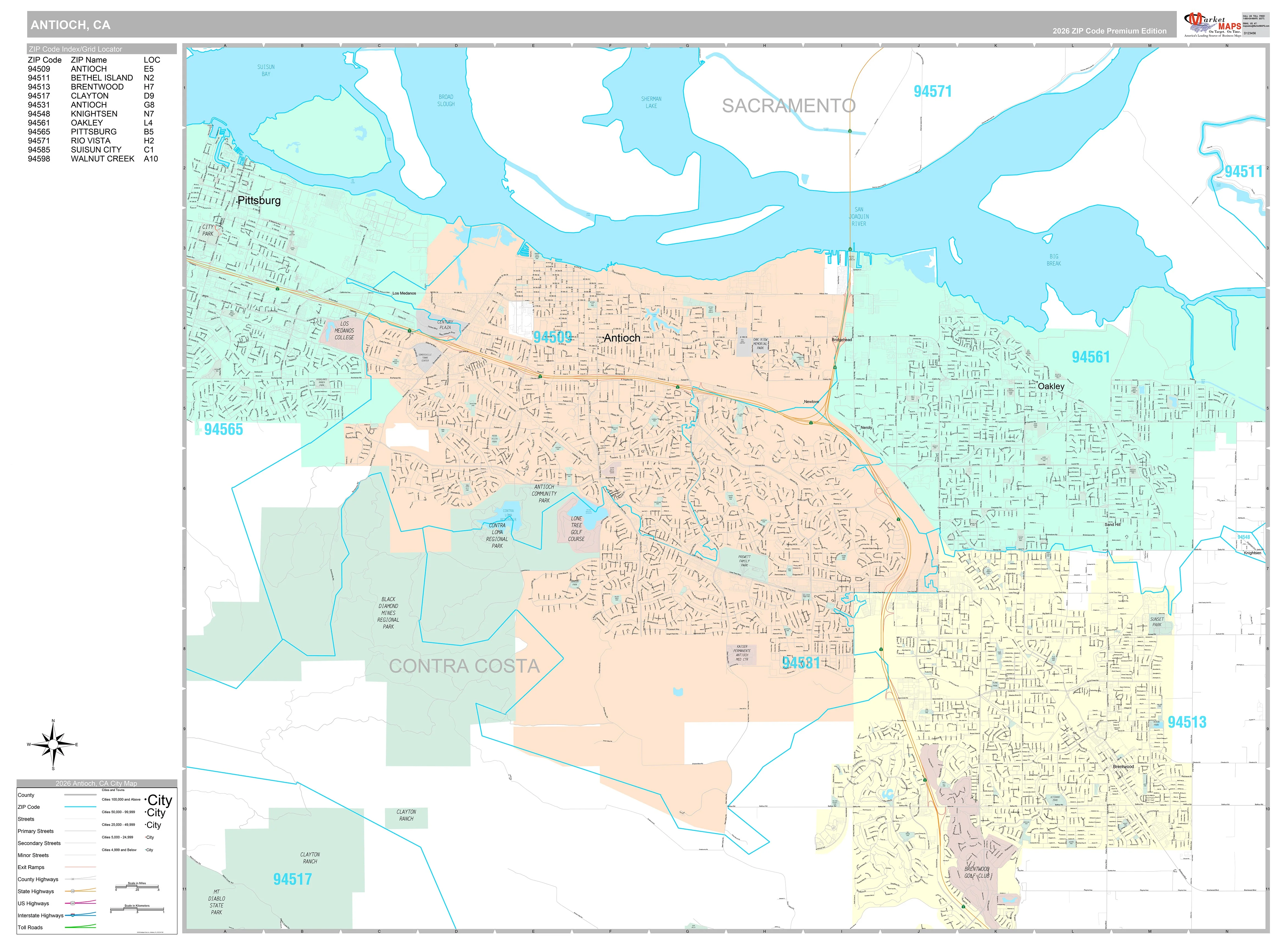Click the BLACK DIAMOND MINES REGIONAL PARK label
This screenshot has height=946, width=1288.
tap(388, 613)
